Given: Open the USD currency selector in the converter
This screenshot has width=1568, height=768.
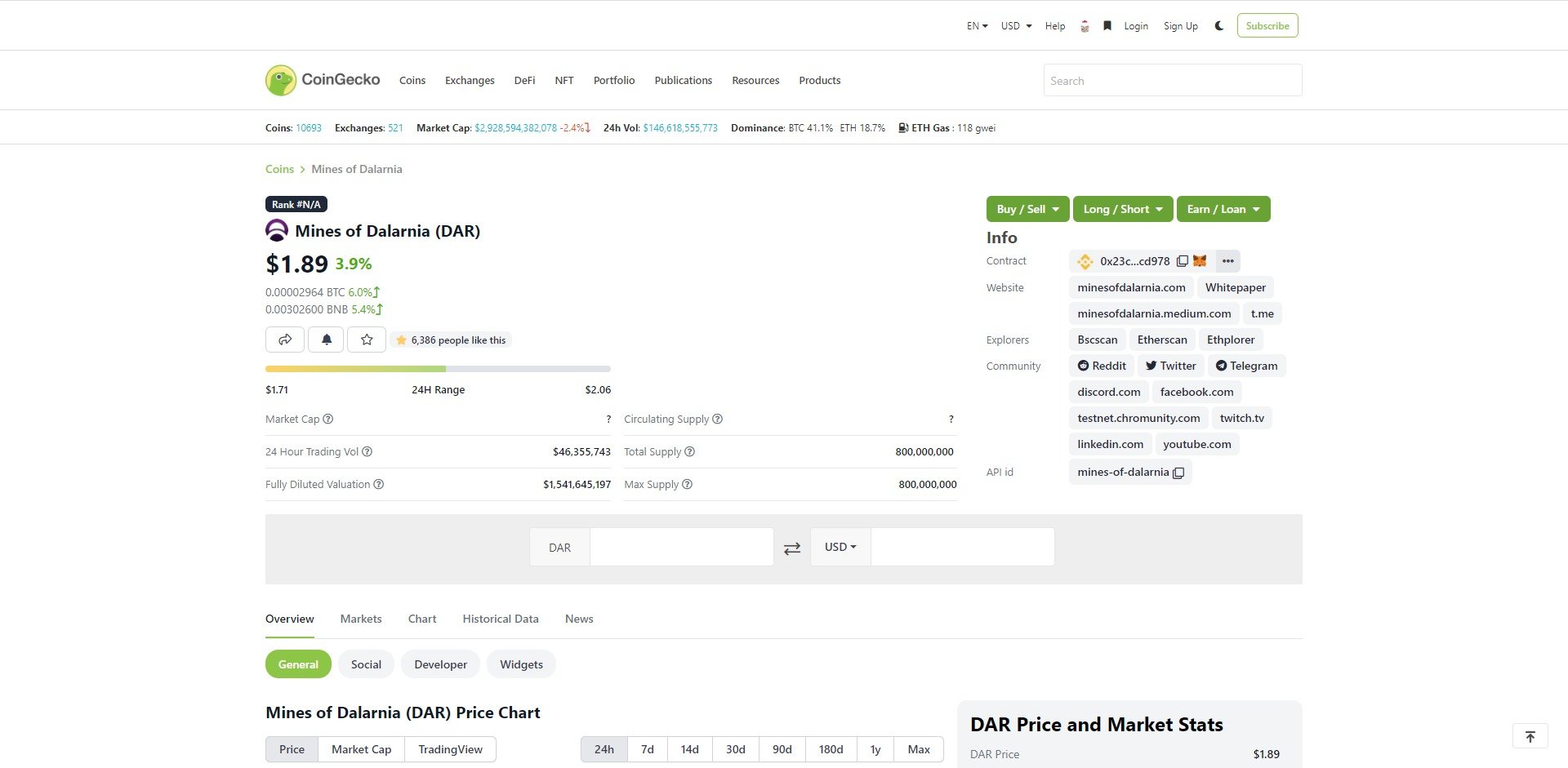Looking at the screenshot, I should pos(839,547).
